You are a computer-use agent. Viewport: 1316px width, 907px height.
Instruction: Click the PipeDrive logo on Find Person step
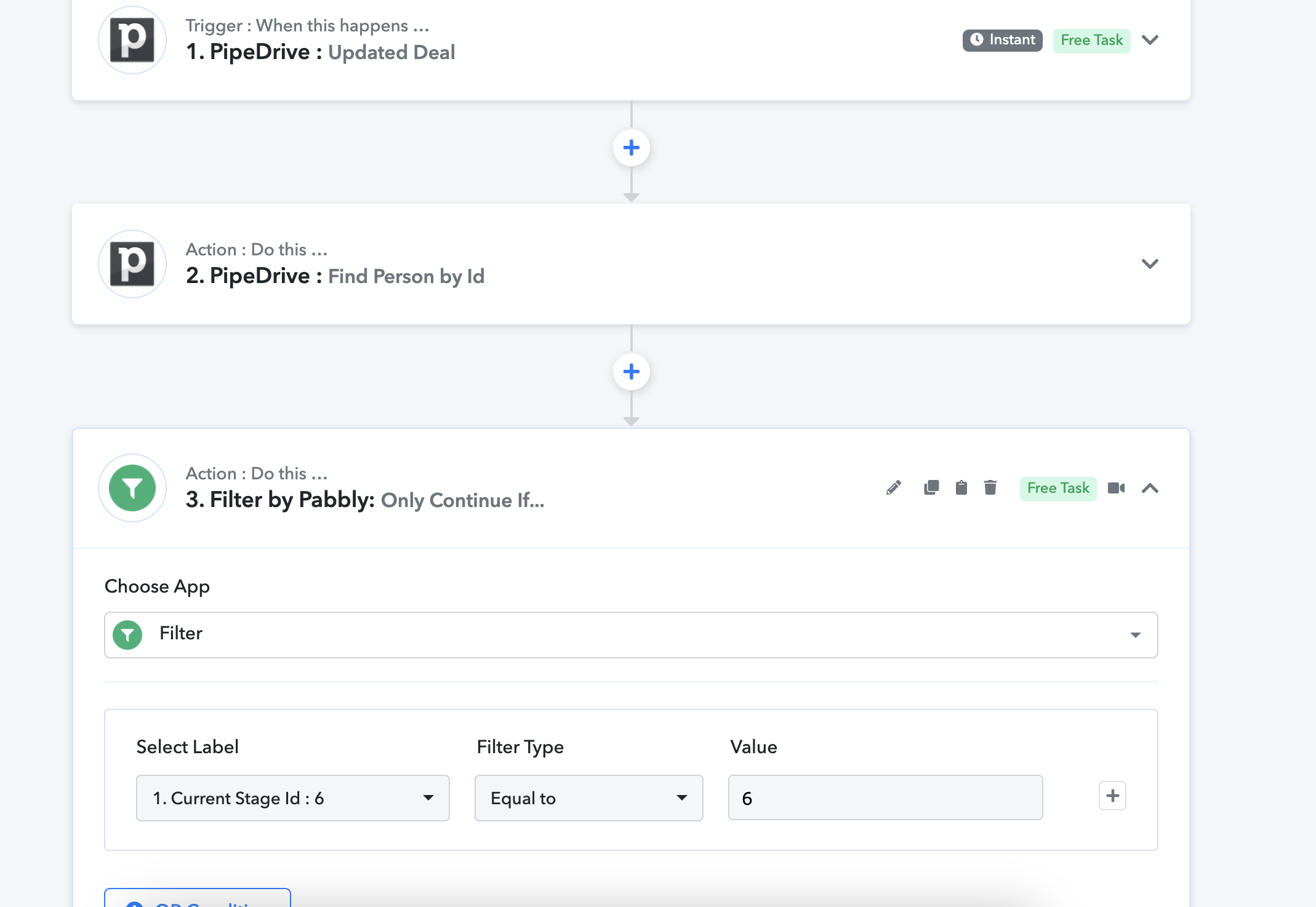click(x=132, y=264)
